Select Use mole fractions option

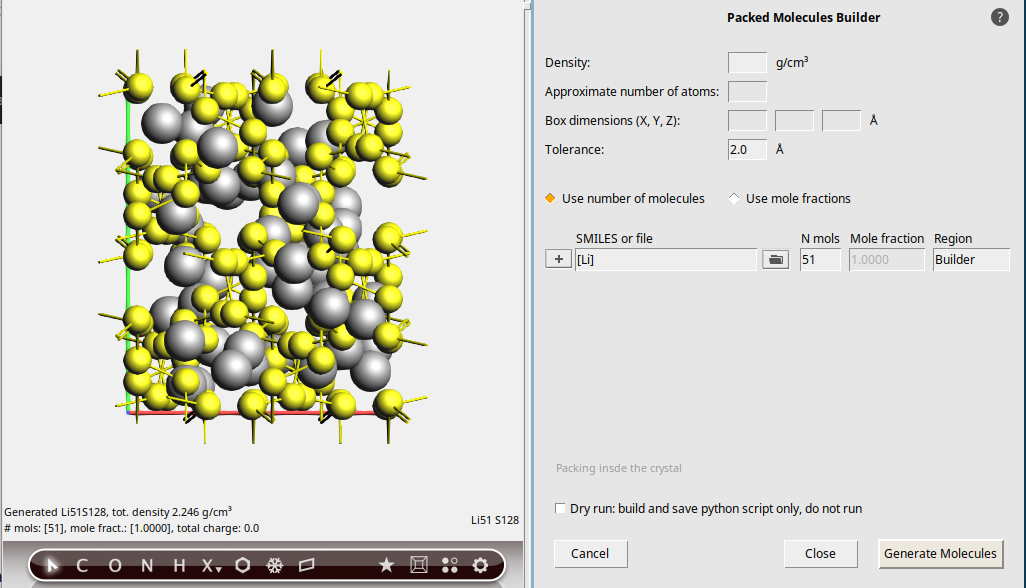734,199
